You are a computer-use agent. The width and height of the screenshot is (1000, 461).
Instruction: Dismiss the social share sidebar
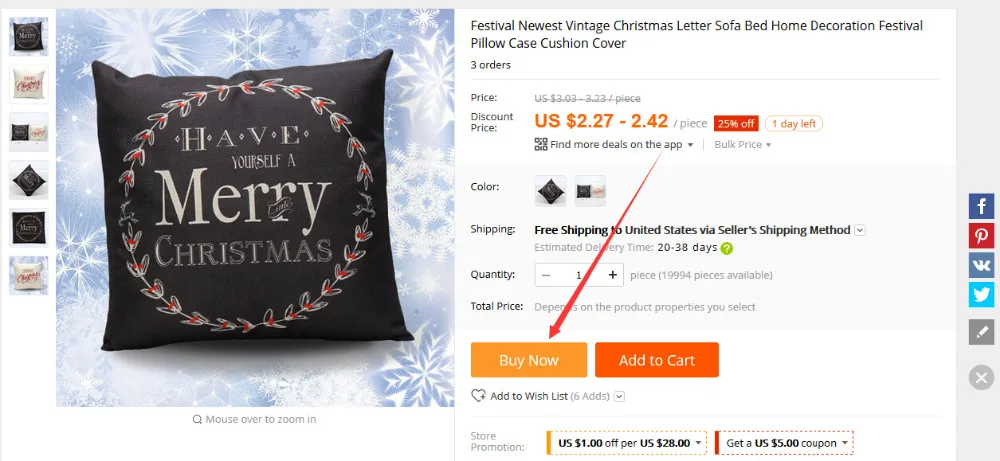pyautogui.click(x=982, y=377)
